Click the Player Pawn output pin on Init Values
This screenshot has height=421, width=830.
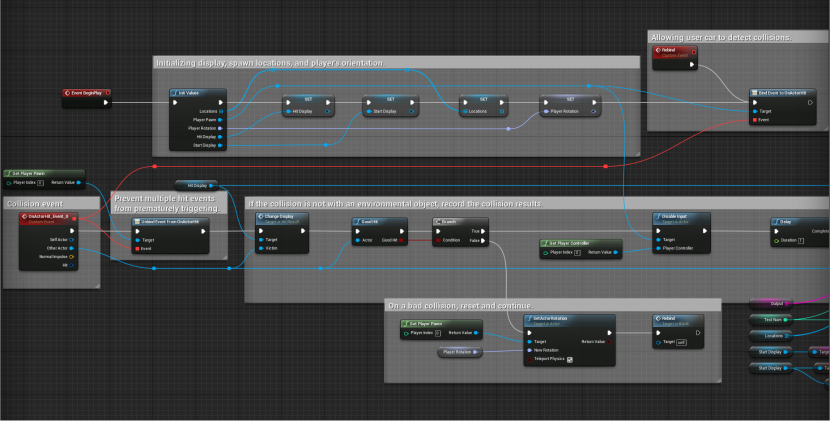(220, 120)
